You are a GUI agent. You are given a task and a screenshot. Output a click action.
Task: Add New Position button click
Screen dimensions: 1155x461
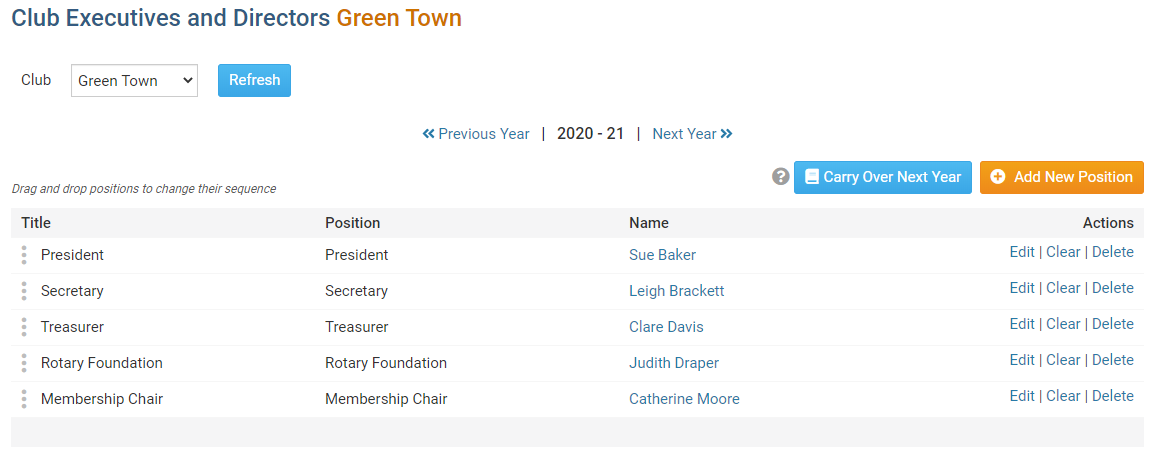coord(1061,177)
